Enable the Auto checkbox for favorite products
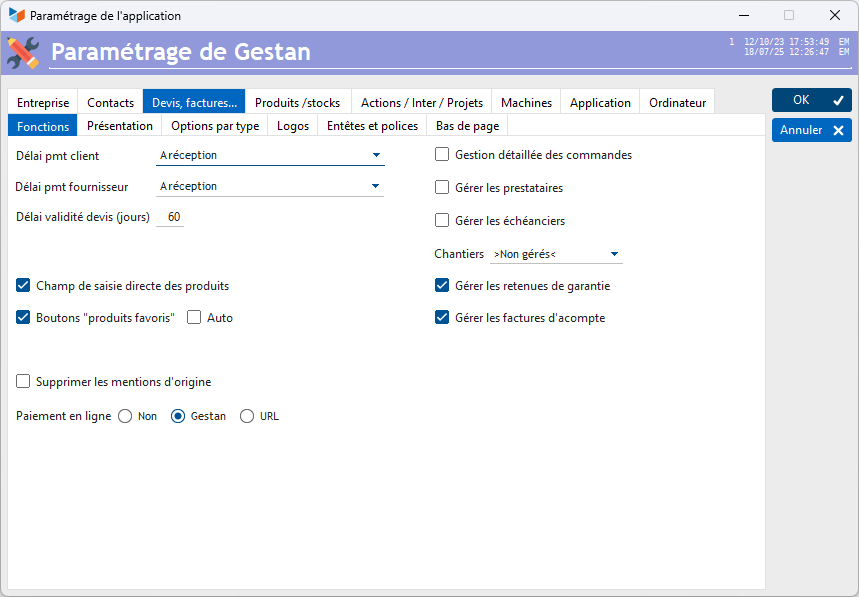859x597 pixels. click(x=194, y=318)
